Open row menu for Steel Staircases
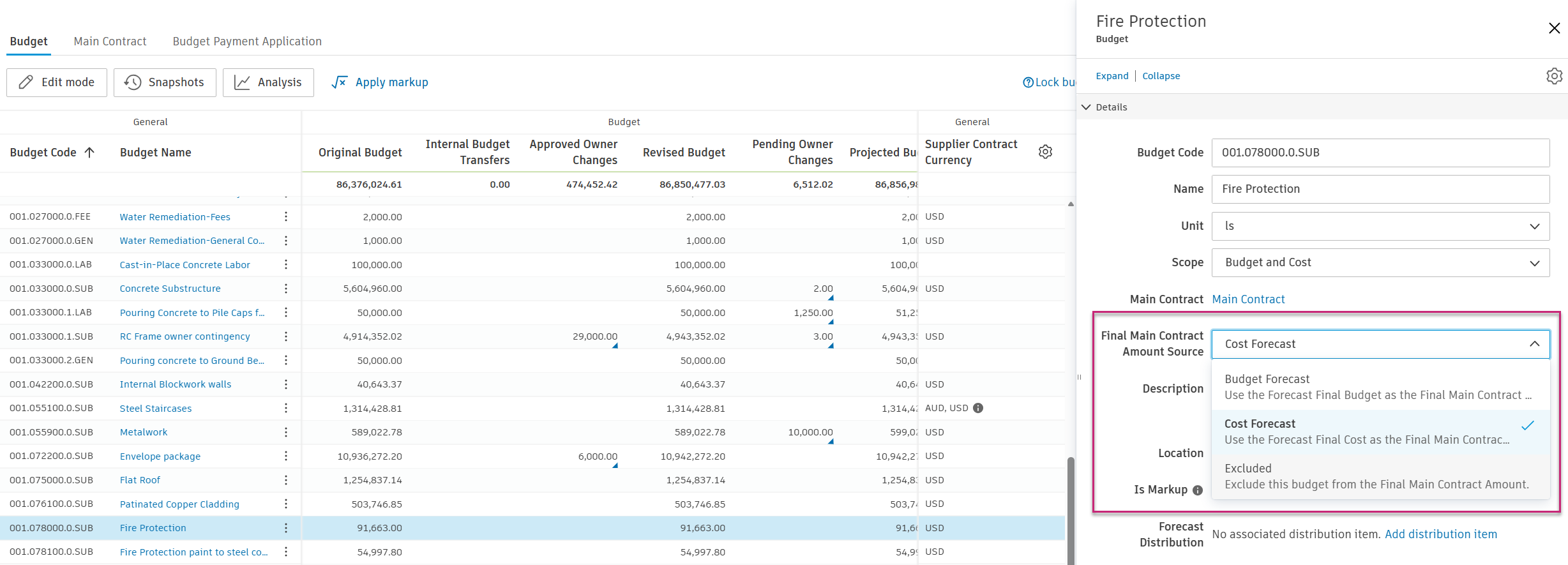The image size is (1568, 565). pos(286,408)
